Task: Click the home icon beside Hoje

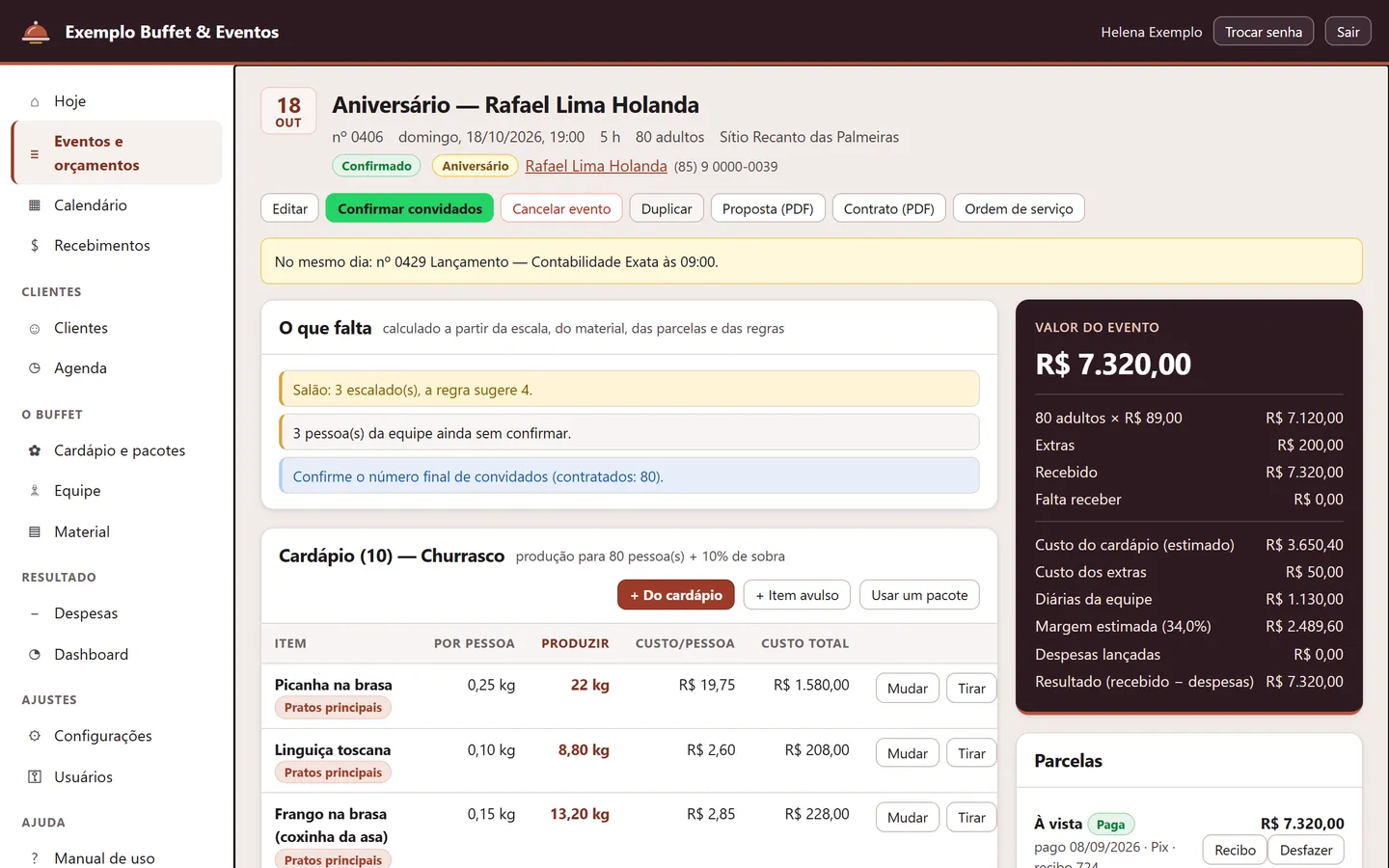Action: (35, 101)
